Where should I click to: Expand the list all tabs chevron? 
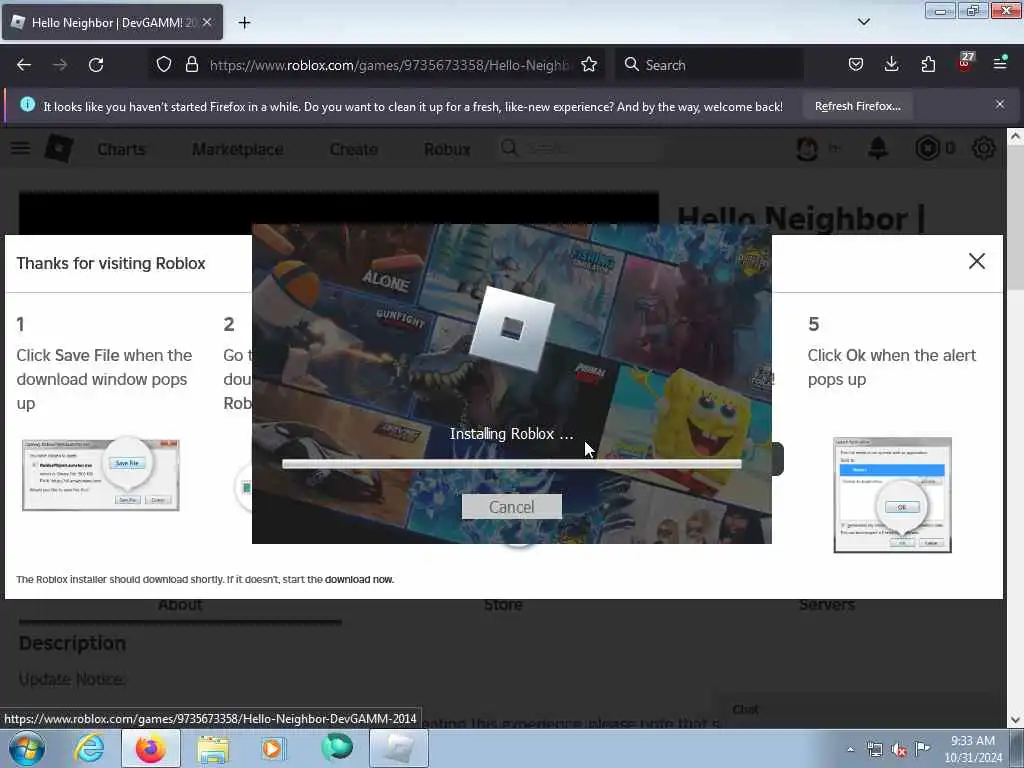(864, 22)
